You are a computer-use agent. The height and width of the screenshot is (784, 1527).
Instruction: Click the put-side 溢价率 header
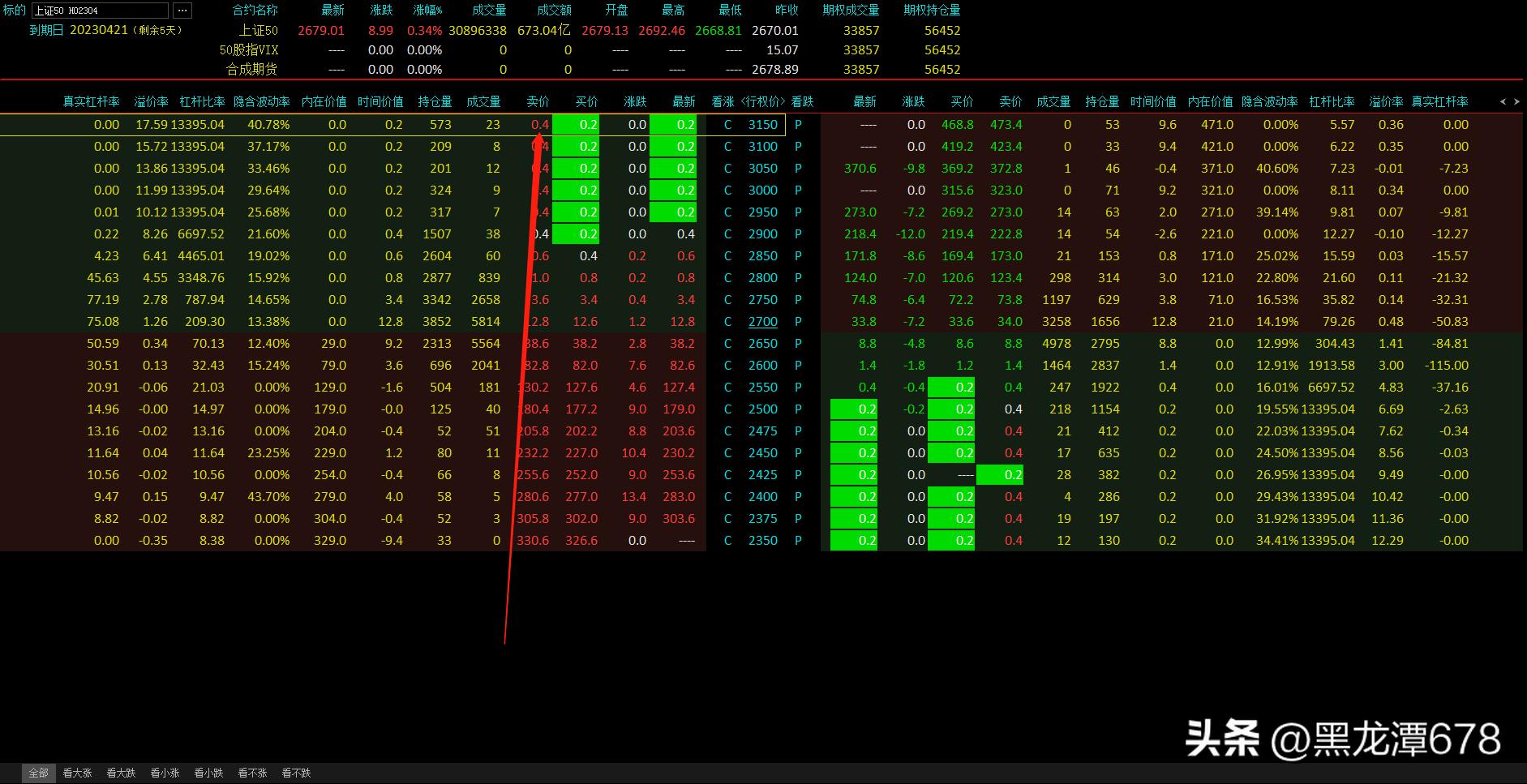point(1386,101)
